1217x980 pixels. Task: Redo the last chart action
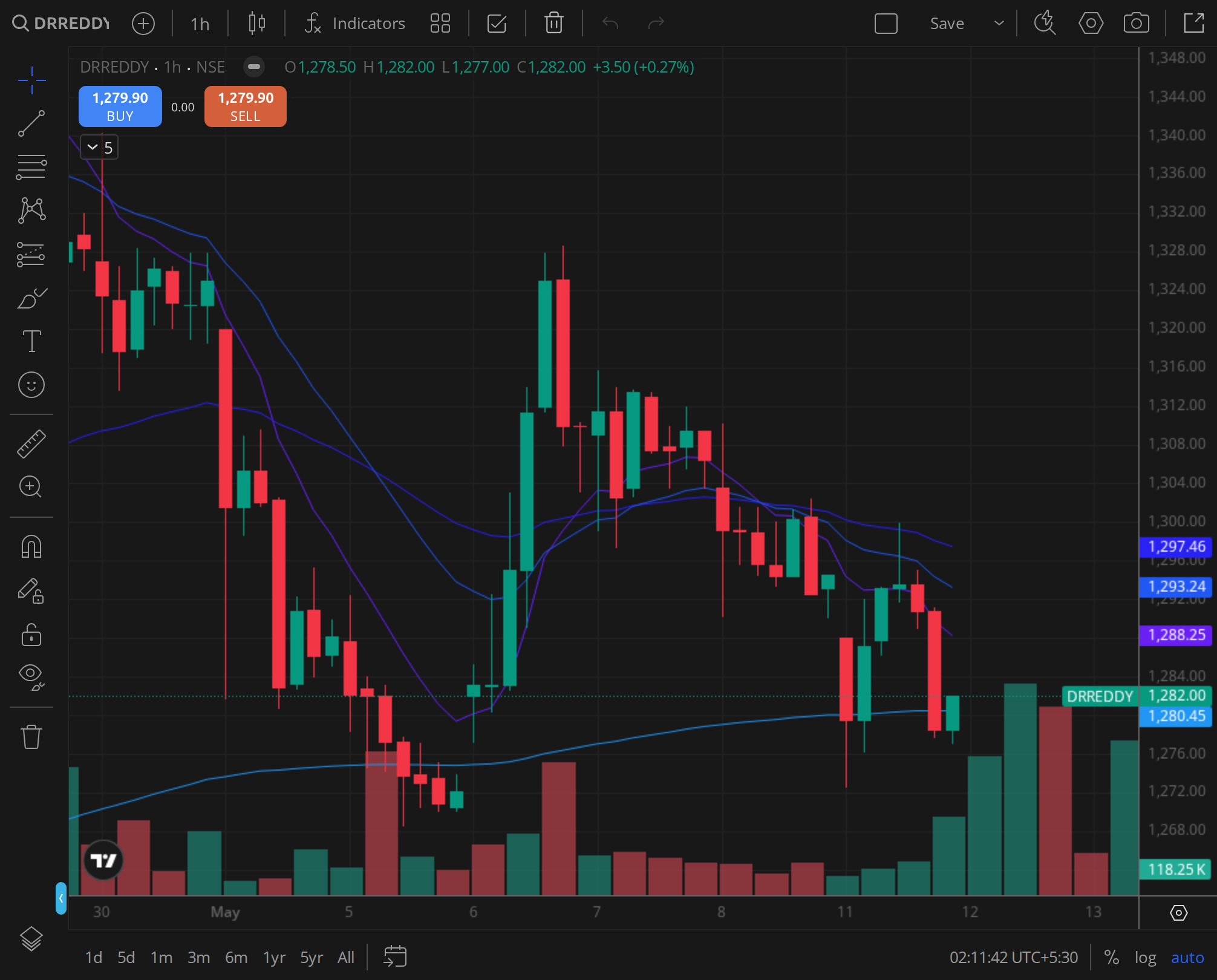(x=656, y=24)
